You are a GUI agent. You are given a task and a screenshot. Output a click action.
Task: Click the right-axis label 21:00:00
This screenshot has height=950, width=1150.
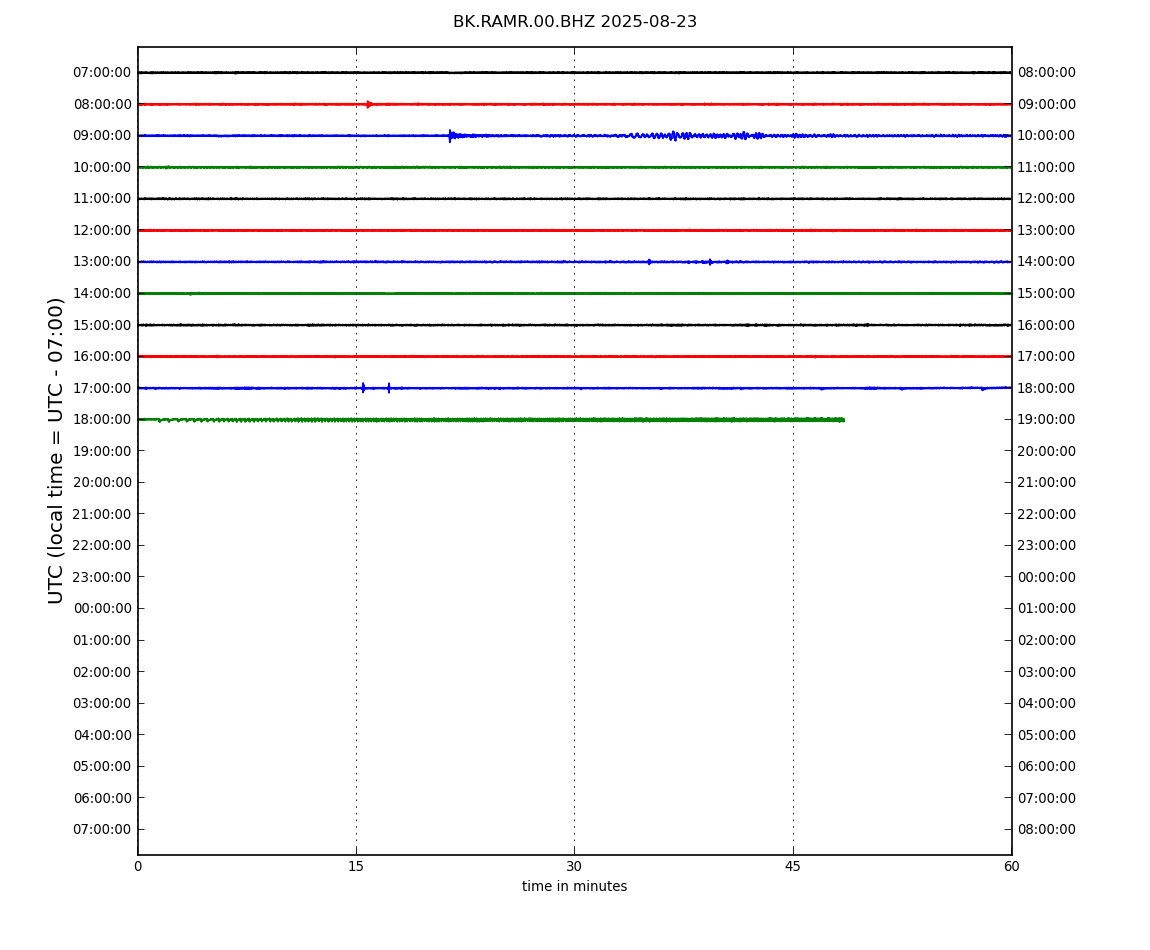pyautogui.click(x=1047, y=483)
